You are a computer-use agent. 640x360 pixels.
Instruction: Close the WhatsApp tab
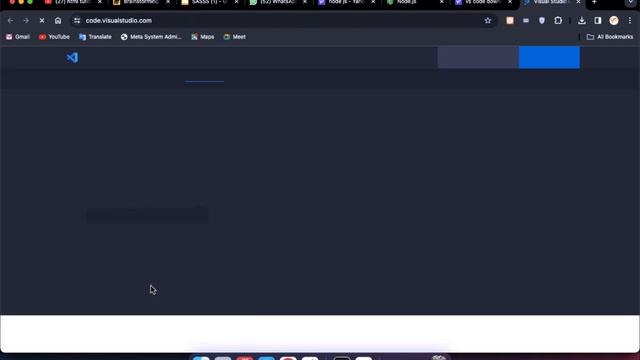[x=304, y=2]
